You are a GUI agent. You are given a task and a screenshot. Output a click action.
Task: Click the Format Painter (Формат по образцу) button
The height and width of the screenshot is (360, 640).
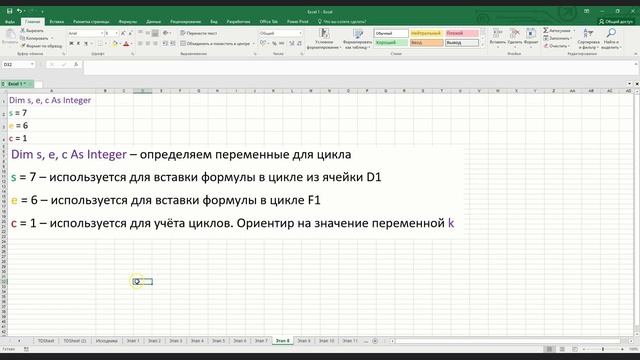point(42,46)
